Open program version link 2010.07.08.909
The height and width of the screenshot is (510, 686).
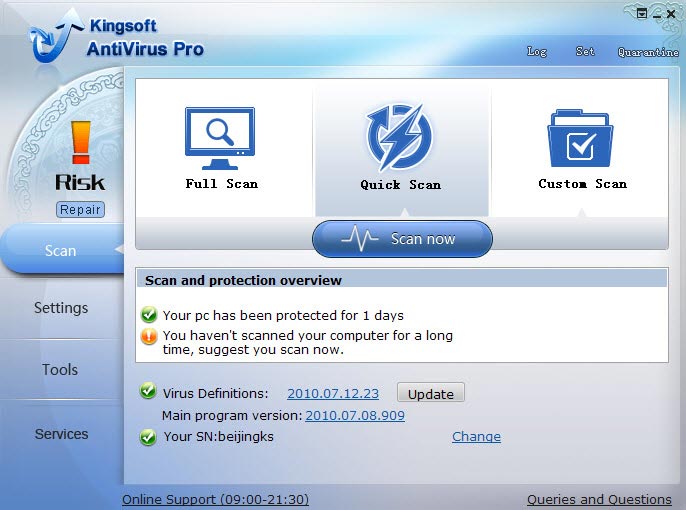(355, 415)
